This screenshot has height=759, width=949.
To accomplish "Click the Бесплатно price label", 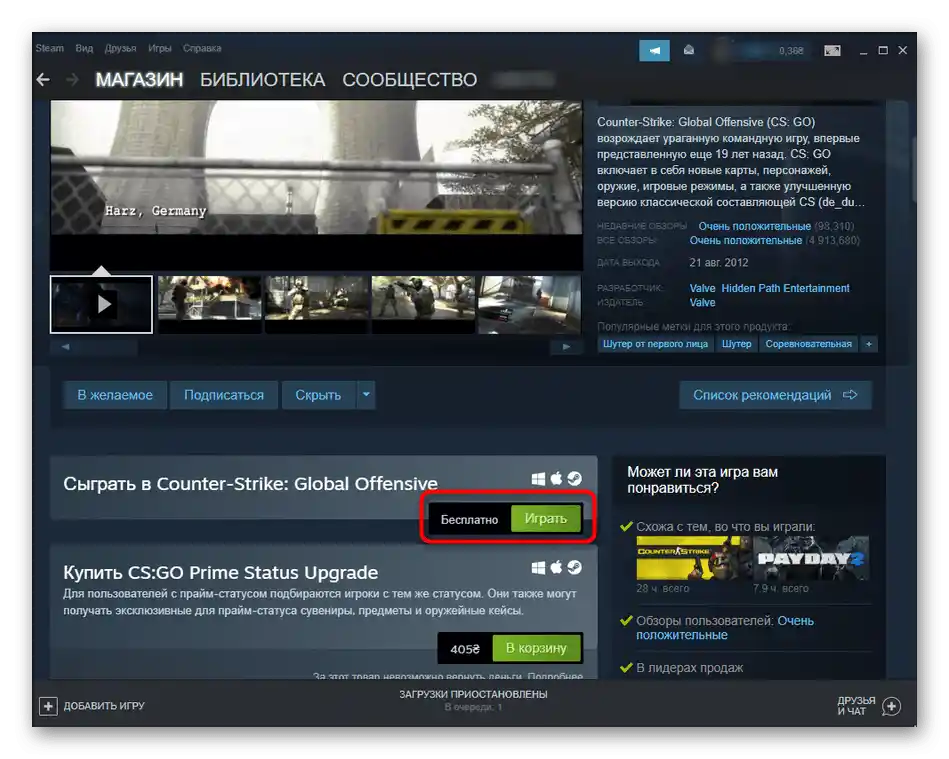I will point(470,519).
